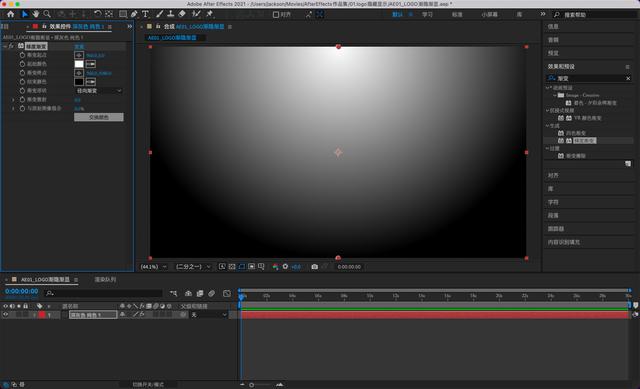Image resolution: width=640 pixels, height=389 pixels.
Task: Expand hidden panels next to Effect Controls
Action: [x=129, y=27]
